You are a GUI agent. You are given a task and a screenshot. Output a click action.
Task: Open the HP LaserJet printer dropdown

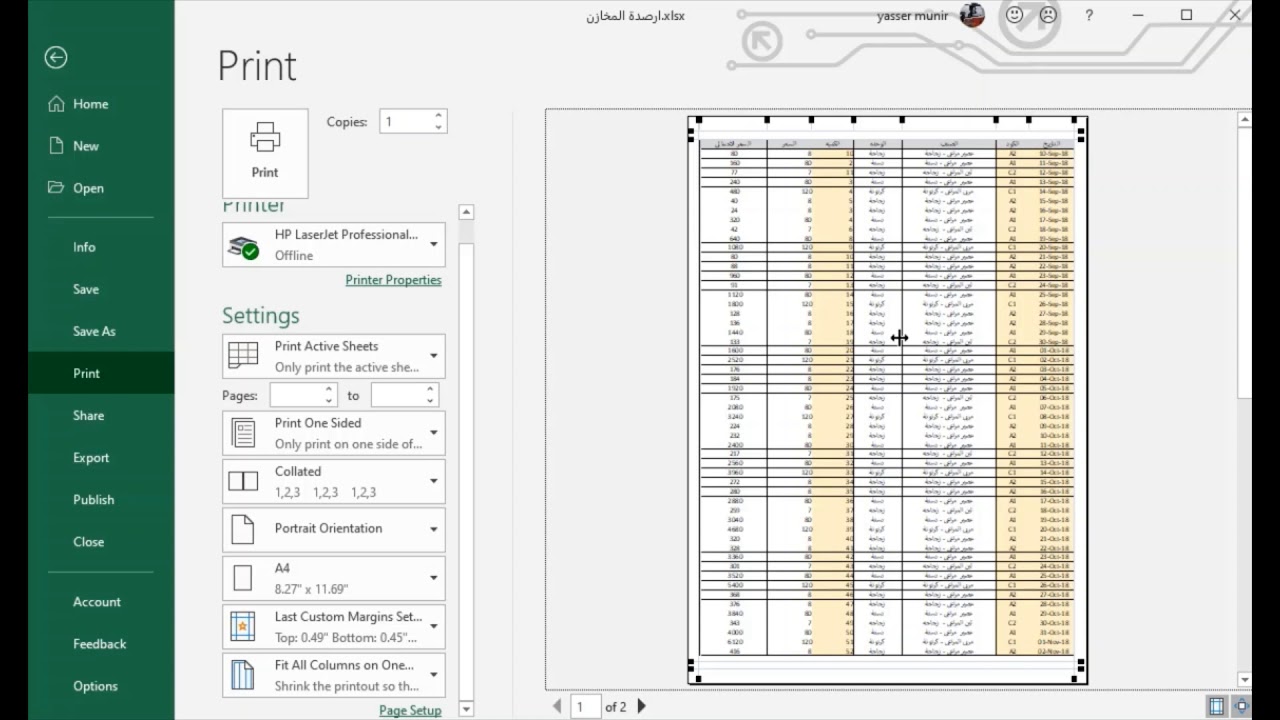[334, 245]
